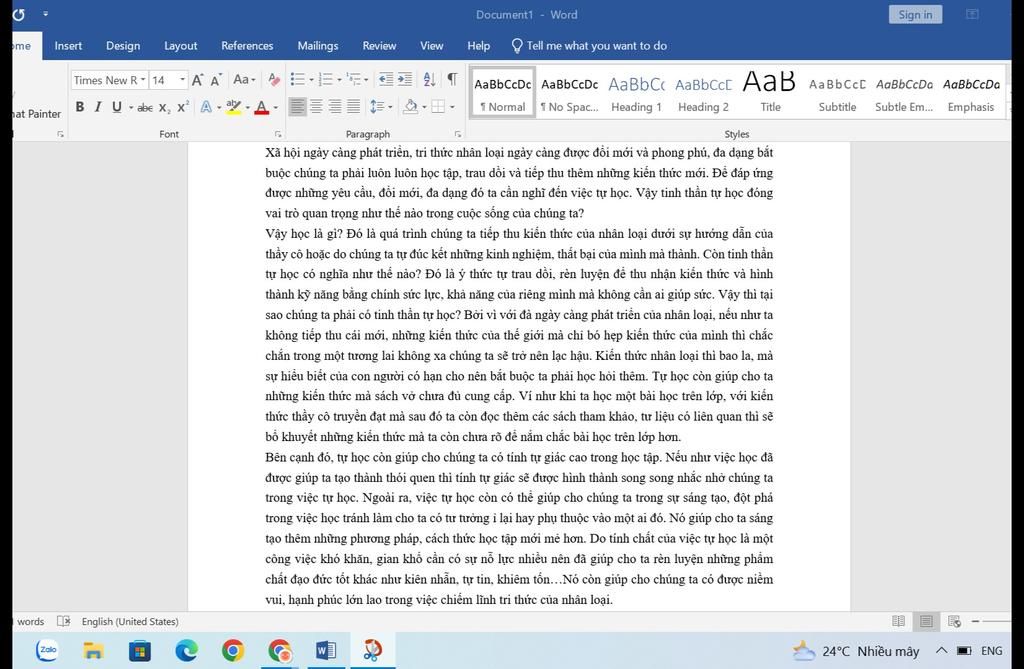The height and width of the screenshot is (669, 1024).
Task: Open the Insert tab
Action: point(68,46)
